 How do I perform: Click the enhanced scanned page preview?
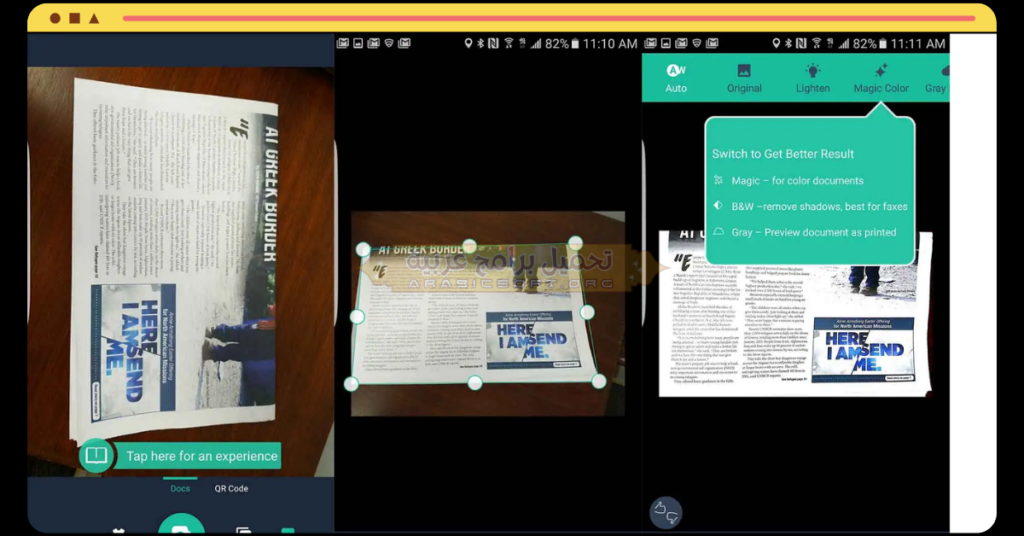point(795,313)
